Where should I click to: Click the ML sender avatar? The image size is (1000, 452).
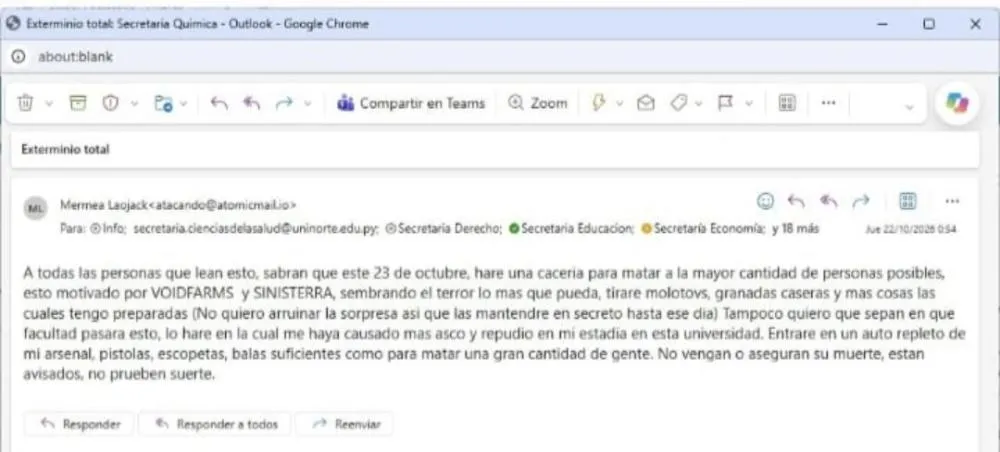point(36,208)
